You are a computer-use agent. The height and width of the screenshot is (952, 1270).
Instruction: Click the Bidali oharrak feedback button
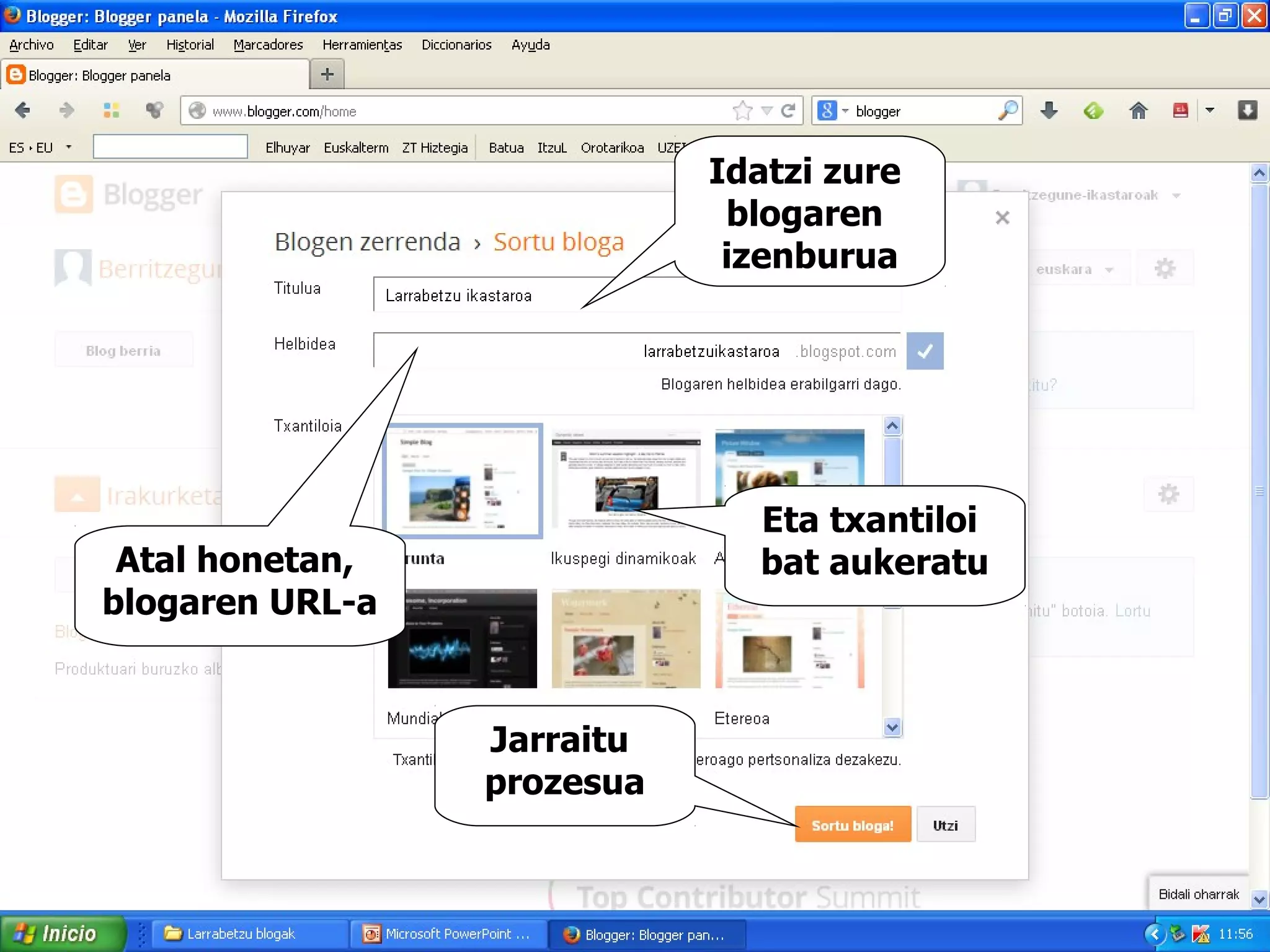click(1198, 894)
